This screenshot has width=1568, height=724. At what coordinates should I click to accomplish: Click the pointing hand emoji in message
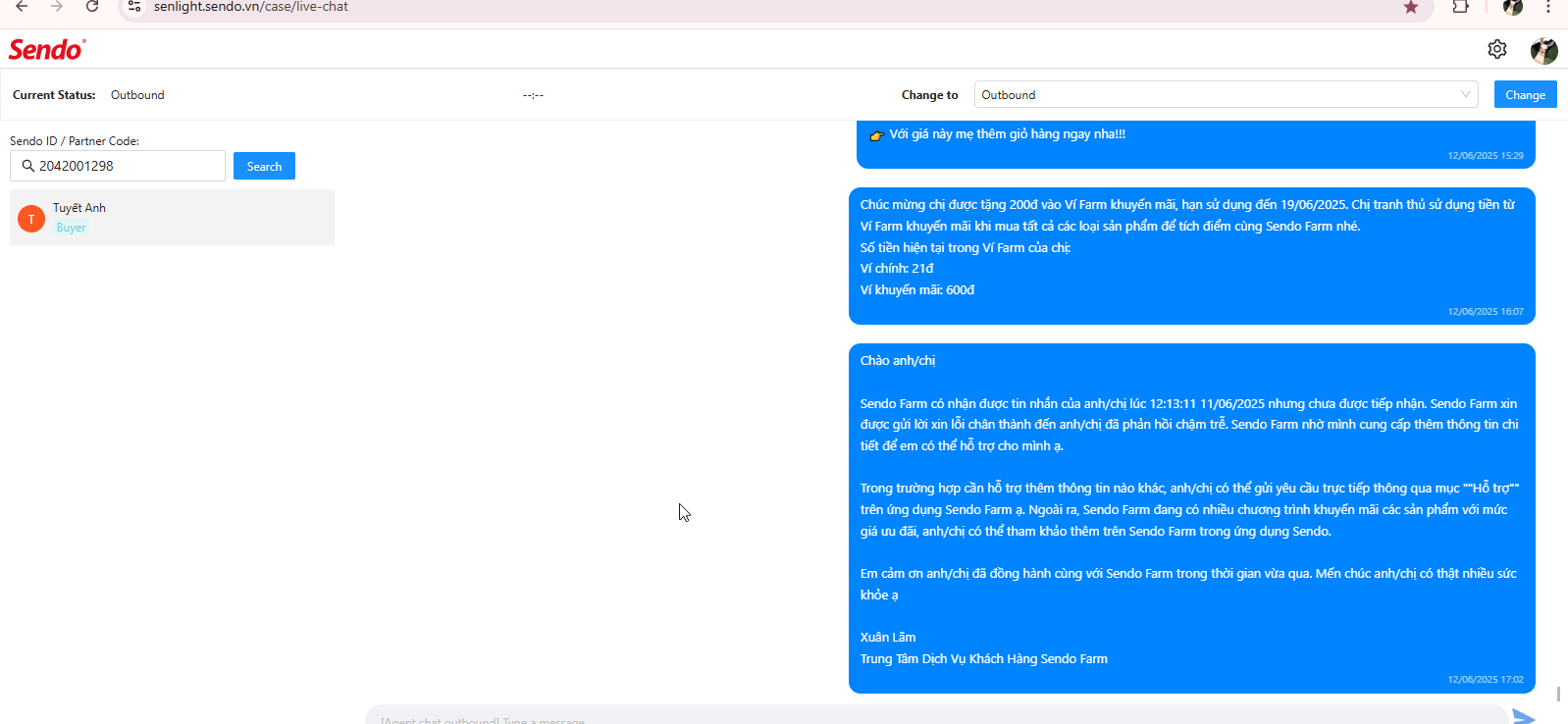(x=877, y=135)
